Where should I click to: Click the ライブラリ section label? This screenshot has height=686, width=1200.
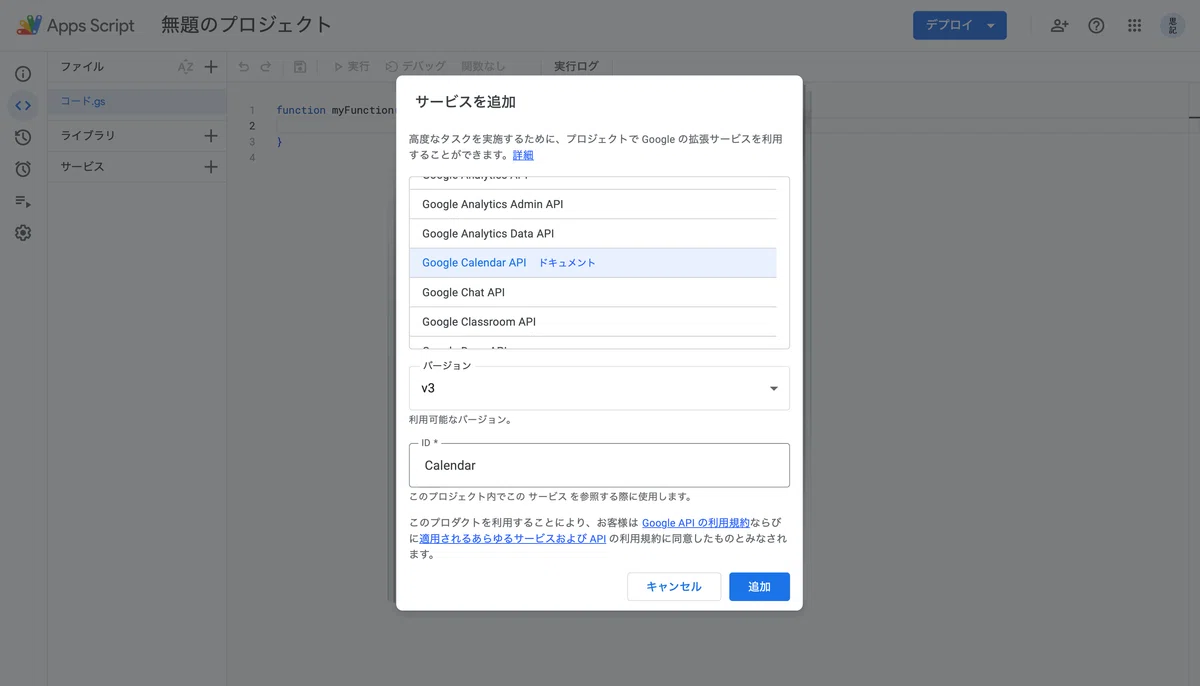[88, 135]
